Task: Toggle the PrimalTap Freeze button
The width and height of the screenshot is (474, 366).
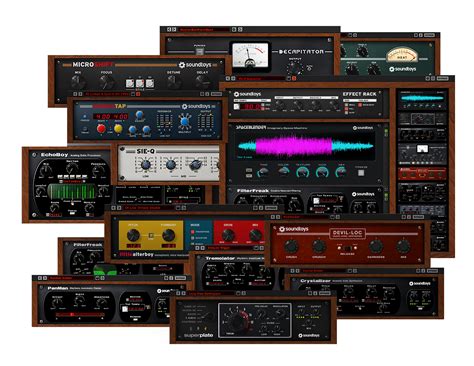Action: click(x=85, y=128)
